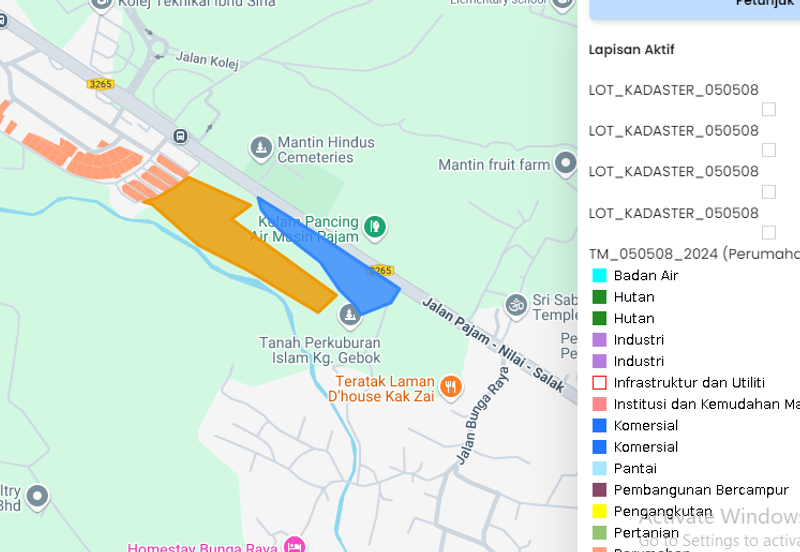Click the Homestay Bunga Raya lodging icon
This screenshot has width=800, height=552.
(x=294, y=545)
